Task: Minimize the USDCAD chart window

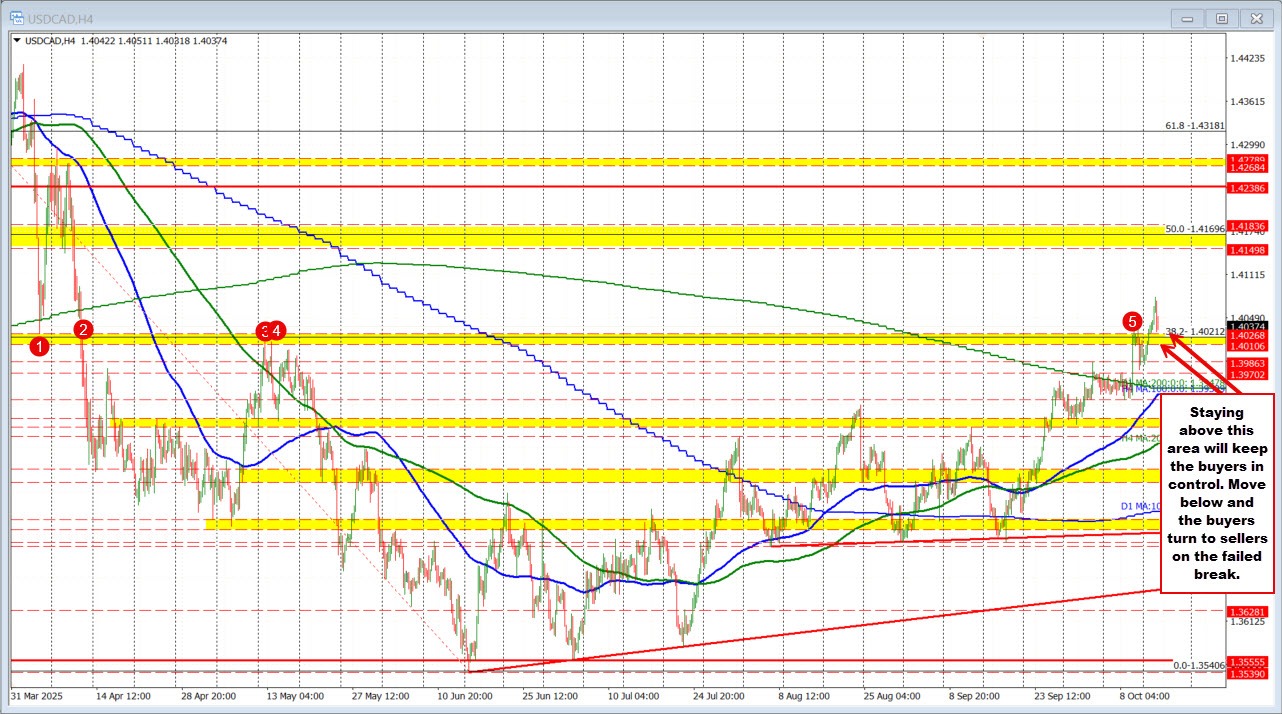Action: (x=1188, y=17)
